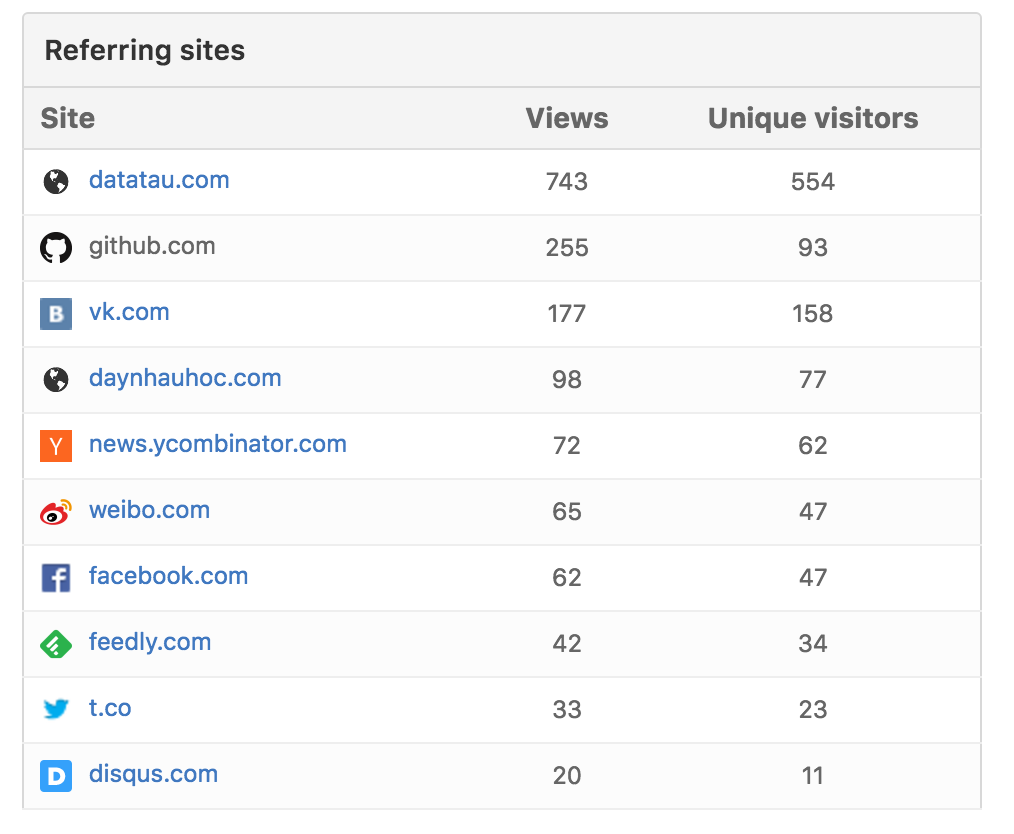
Task: Open the weibo.com referrer link
Action: tap(149, 509)
